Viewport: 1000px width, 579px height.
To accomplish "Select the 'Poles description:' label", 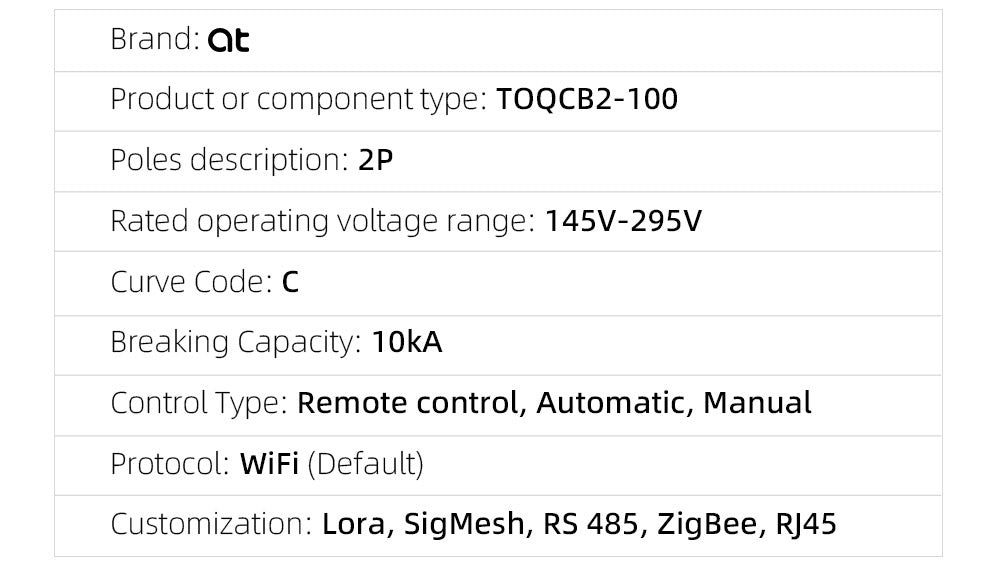I will point(230,161).
